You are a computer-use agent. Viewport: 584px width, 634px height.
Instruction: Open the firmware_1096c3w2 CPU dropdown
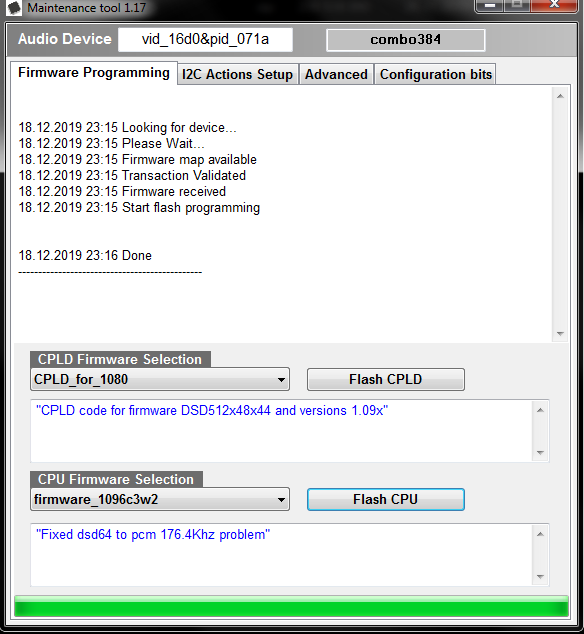[160, 499]
